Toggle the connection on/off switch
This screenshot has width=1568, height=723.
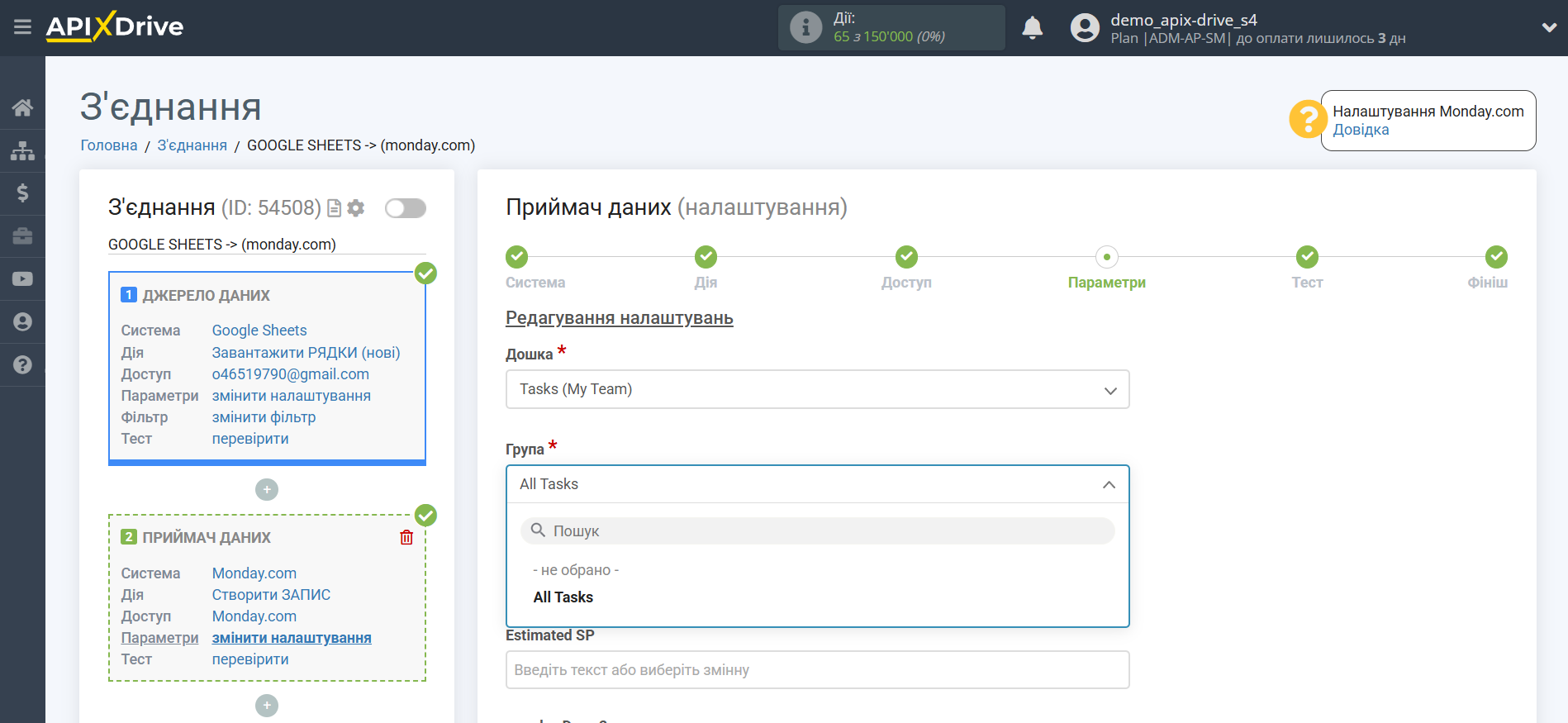(x=406, y=208)
